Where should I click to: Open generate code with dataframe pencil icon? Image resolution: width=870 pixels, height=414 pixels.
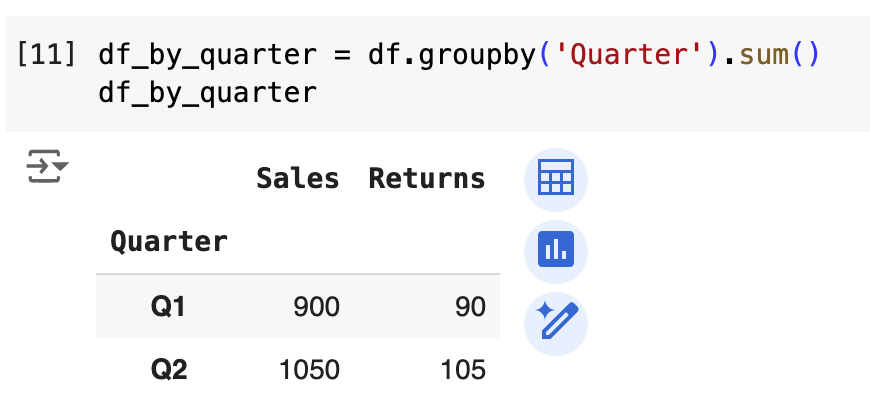click(x=556, y=323)
